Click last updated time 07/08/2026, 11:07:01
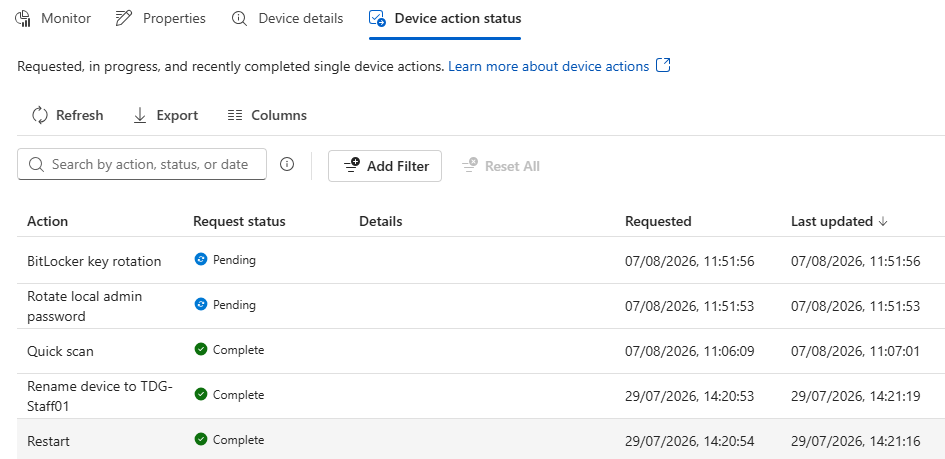This screenshot has width=945, height=459. tap(856, 351)
